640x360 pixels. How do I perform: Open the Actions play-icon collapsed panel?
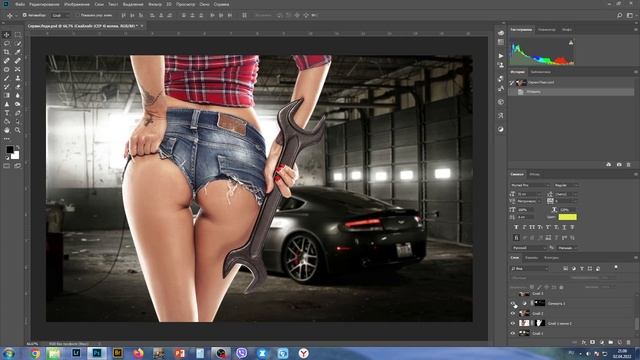[501, 56]
